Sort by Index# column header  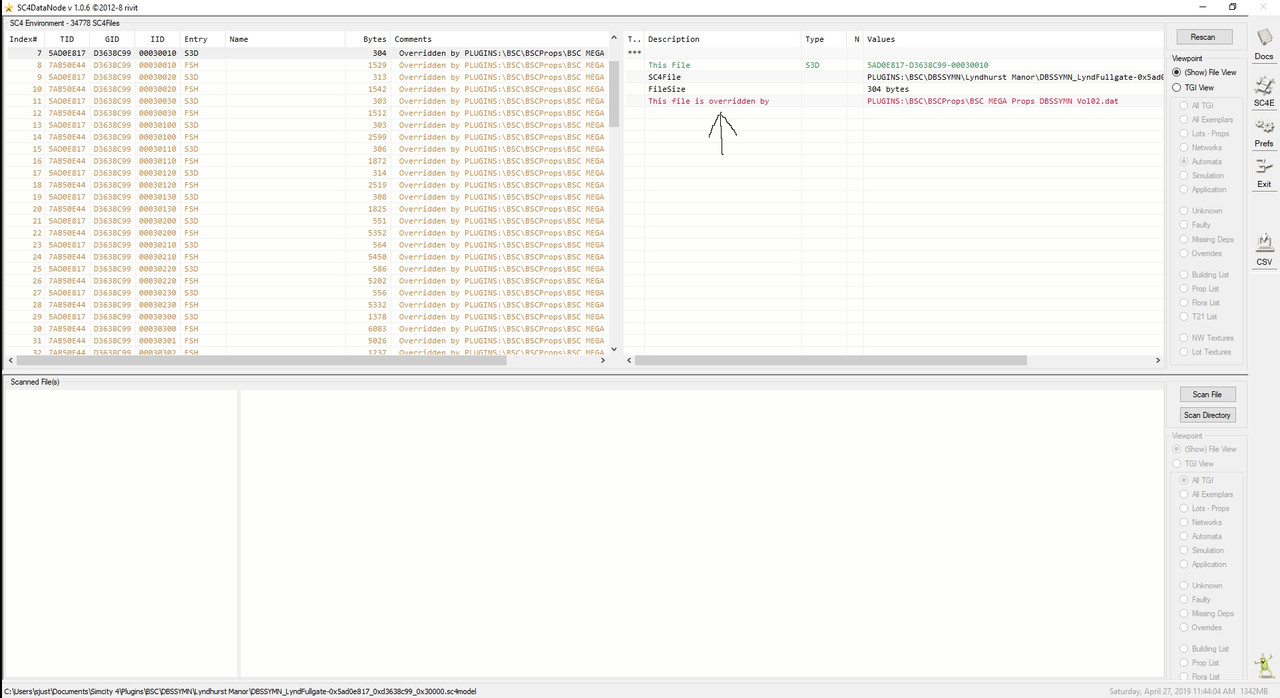24,39
